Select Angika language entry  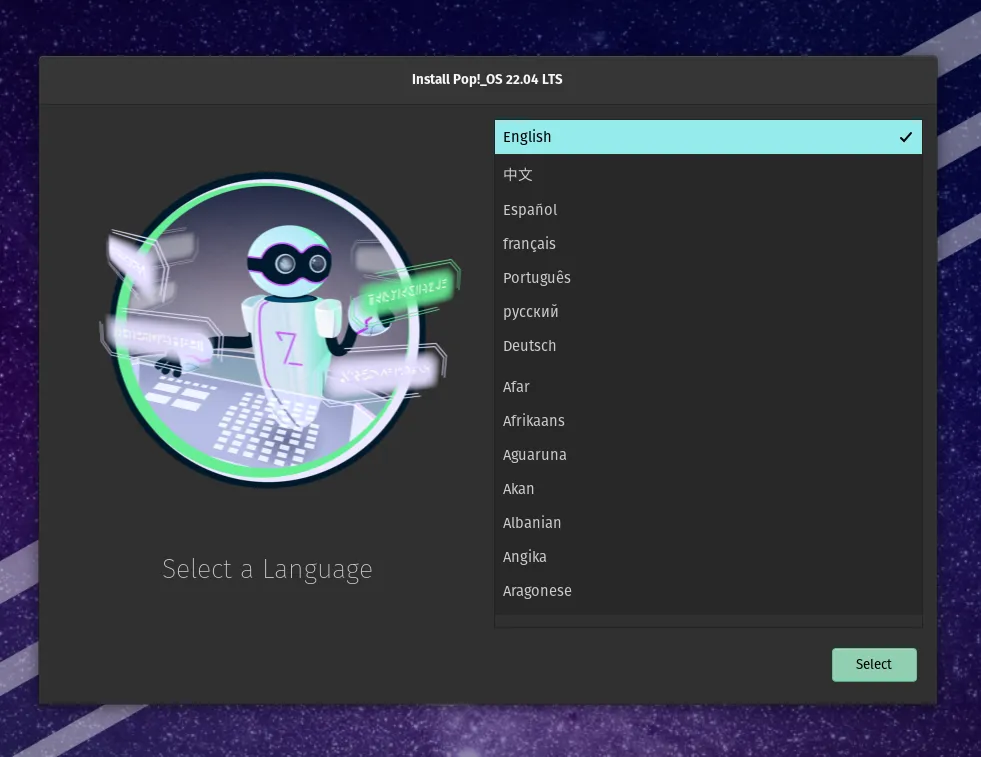click(x=525, y=557)
